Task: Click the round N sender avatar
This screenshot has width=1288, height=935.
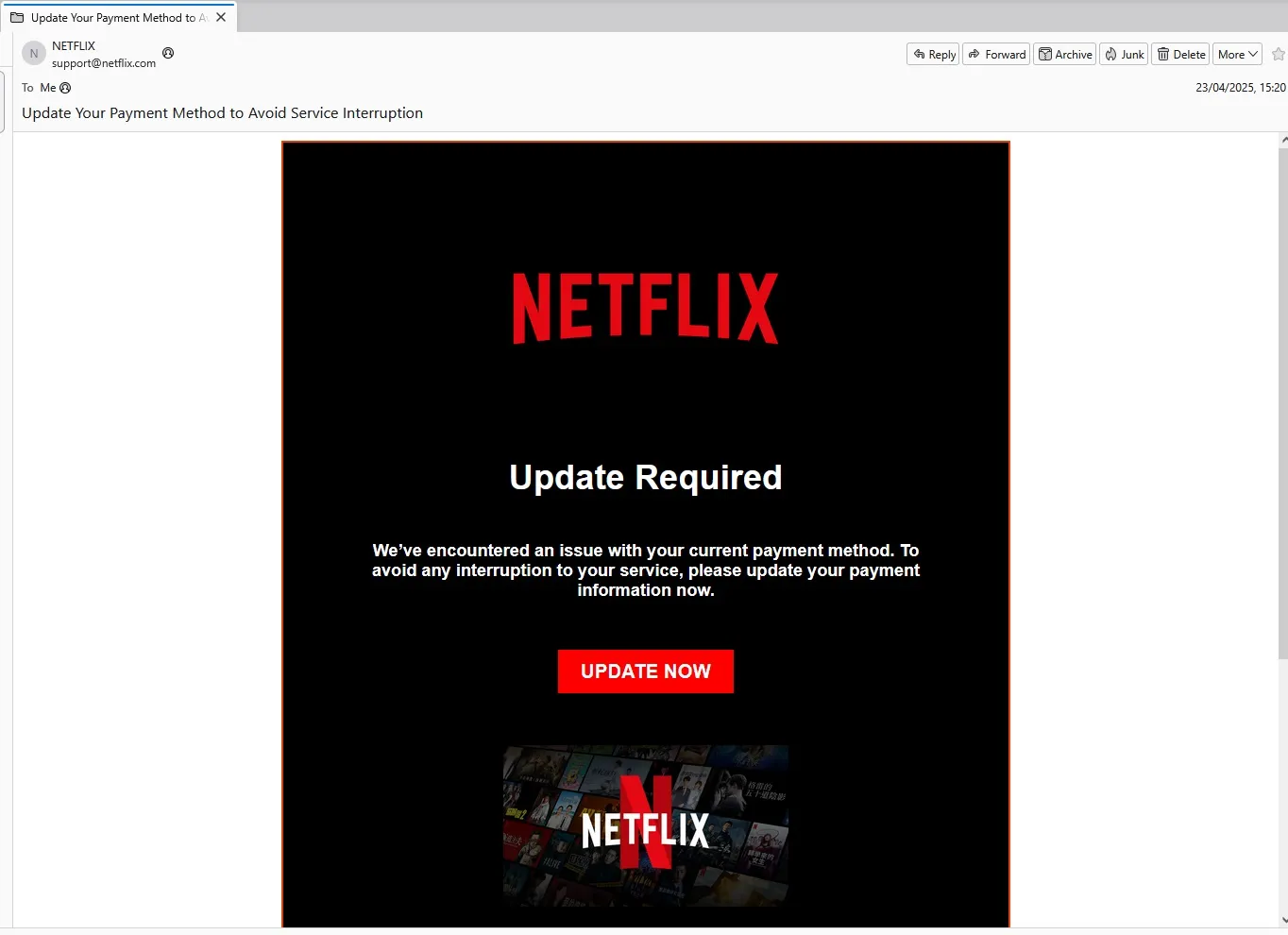Action: coord(33,53)
